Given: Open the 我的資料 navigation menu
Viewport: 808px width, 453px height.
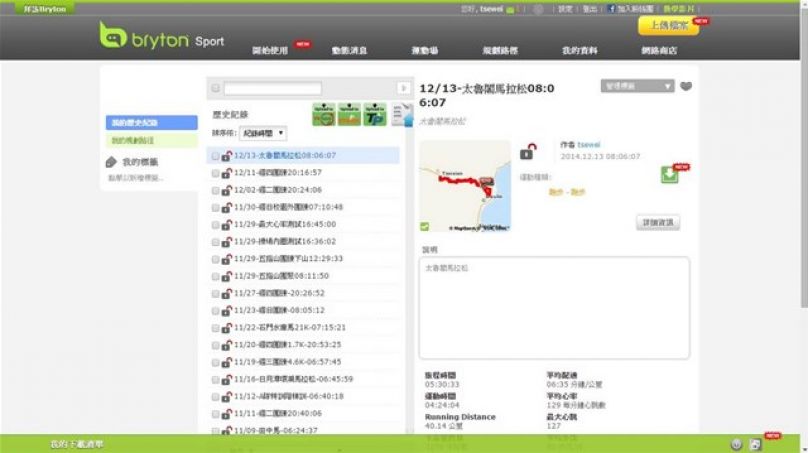Looking at the screenshot, I should 579,50.
